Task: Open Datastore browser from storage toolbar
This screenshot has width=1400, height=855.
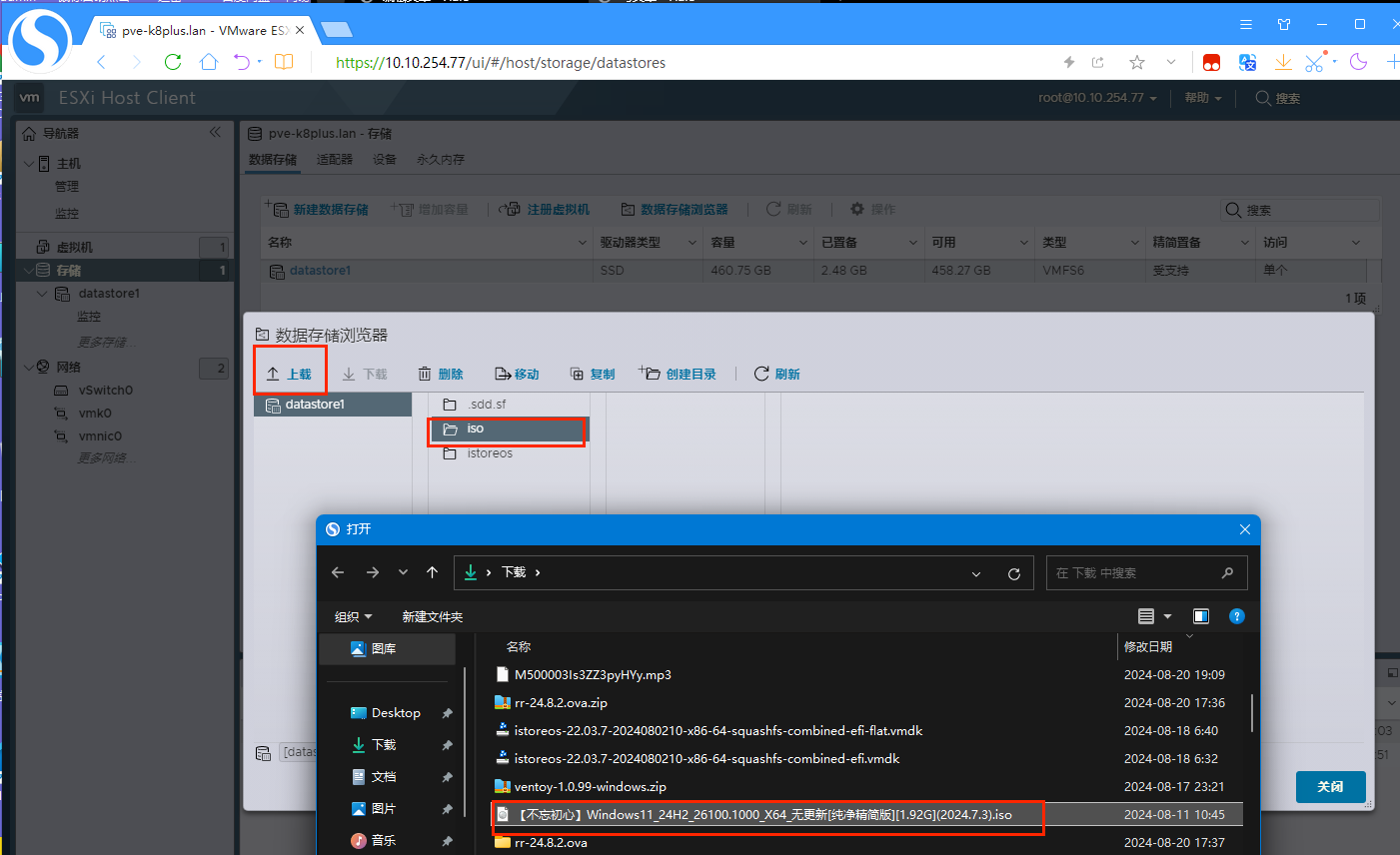Action: coord(675,209)
